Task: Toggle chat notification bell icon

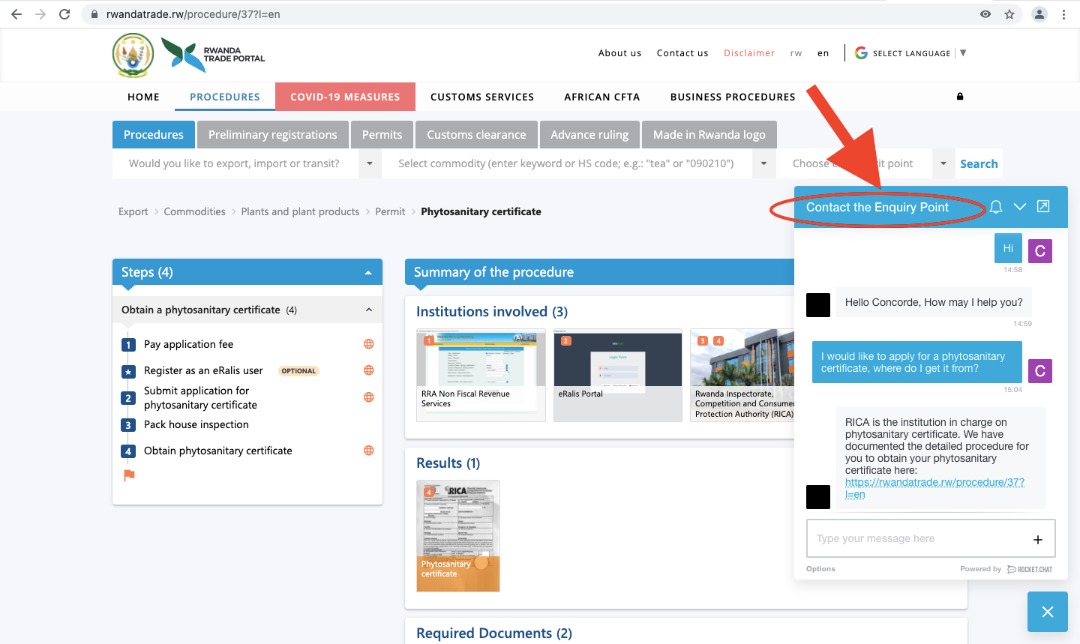Action: (x=996, y=207)
